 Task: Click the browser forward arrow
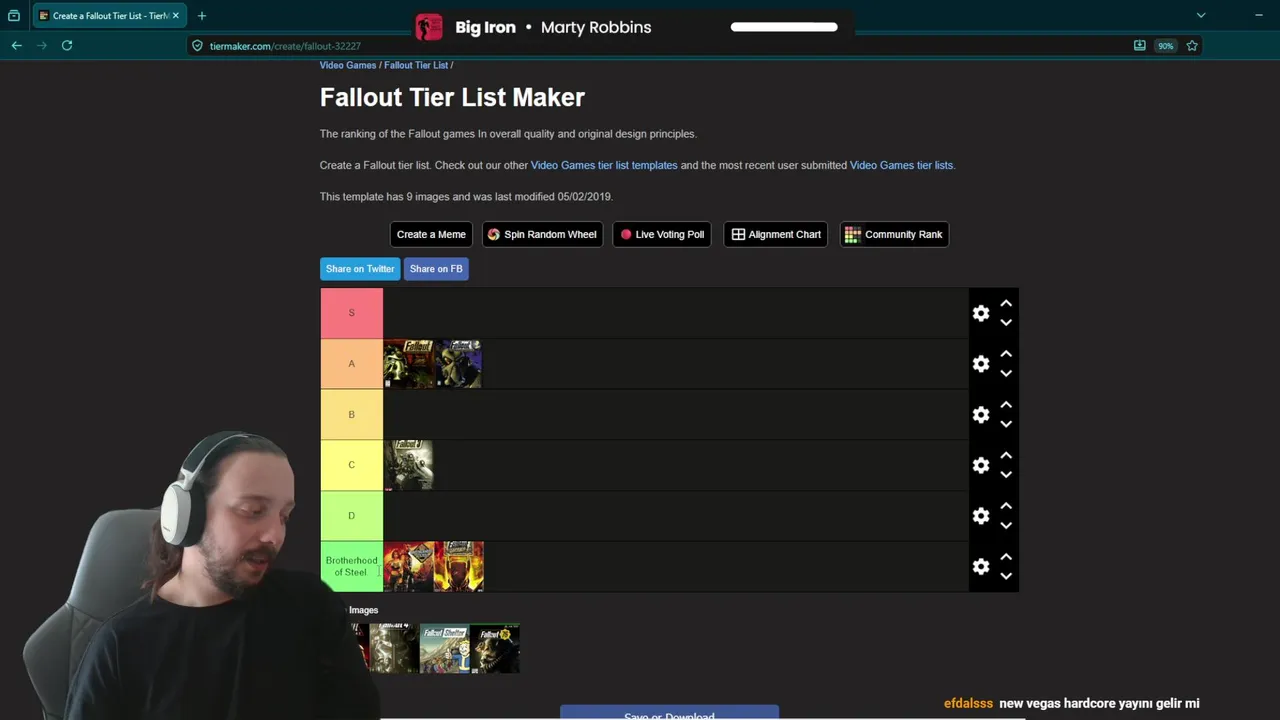[41, 45]
